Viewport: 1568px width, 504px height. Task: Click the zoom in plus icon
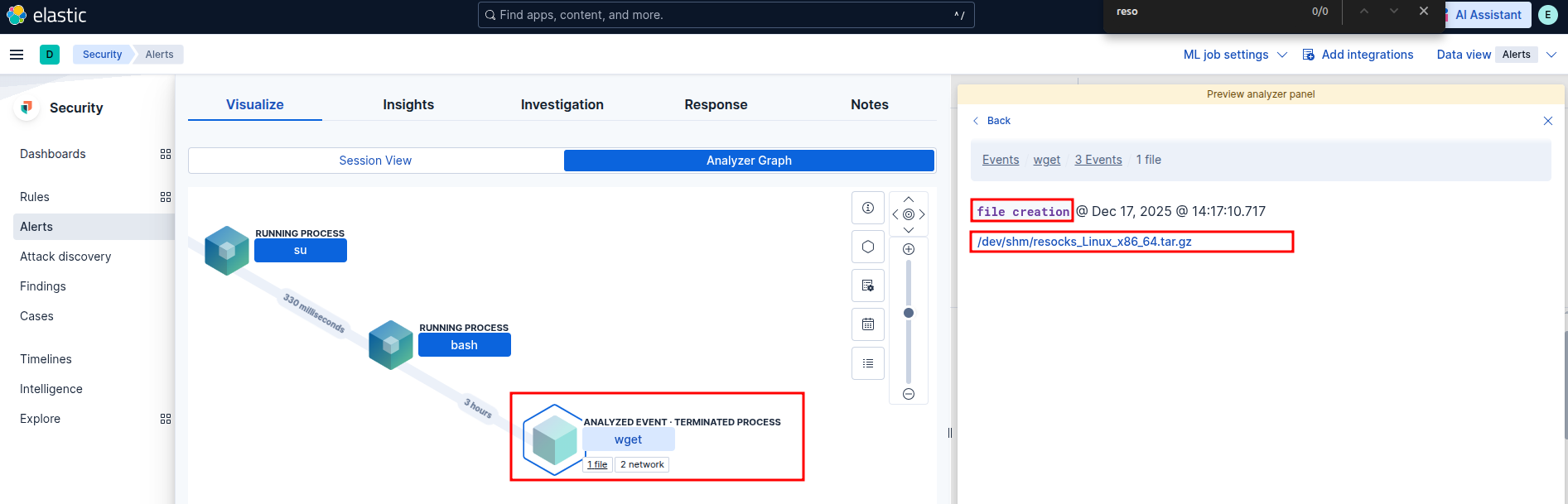click(909, 249)
